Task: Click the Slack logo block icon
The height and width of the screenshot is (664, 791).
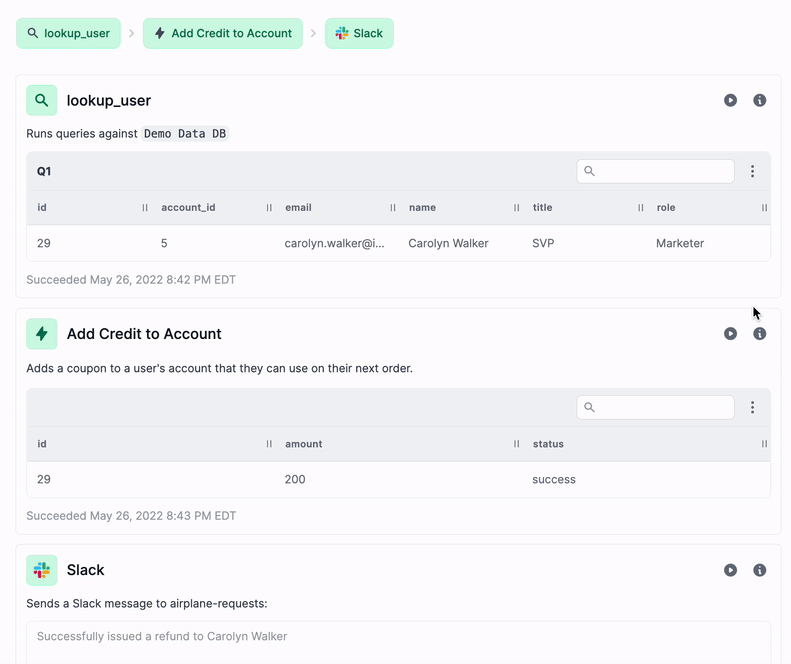Action: (x=42, y=570)
